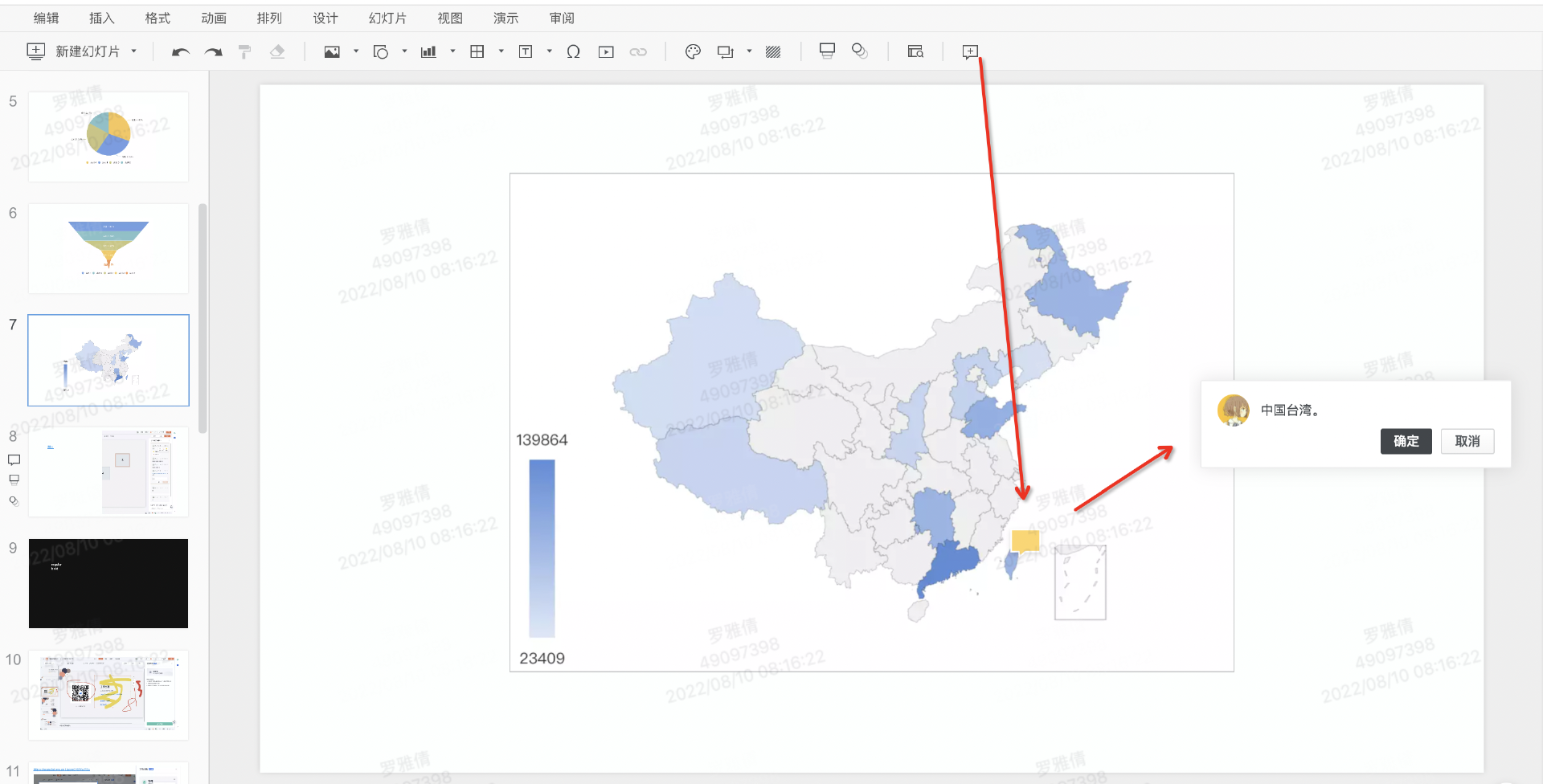Click the overlapping circles toolbar icon
Viewport: 1543px width, 784px height.
[860, 51]
